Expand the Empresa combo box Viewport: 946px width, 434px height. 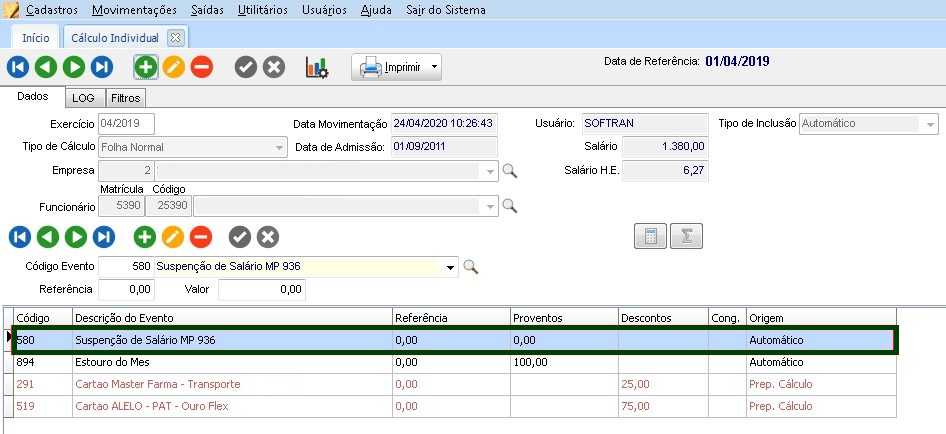point(490,172)
